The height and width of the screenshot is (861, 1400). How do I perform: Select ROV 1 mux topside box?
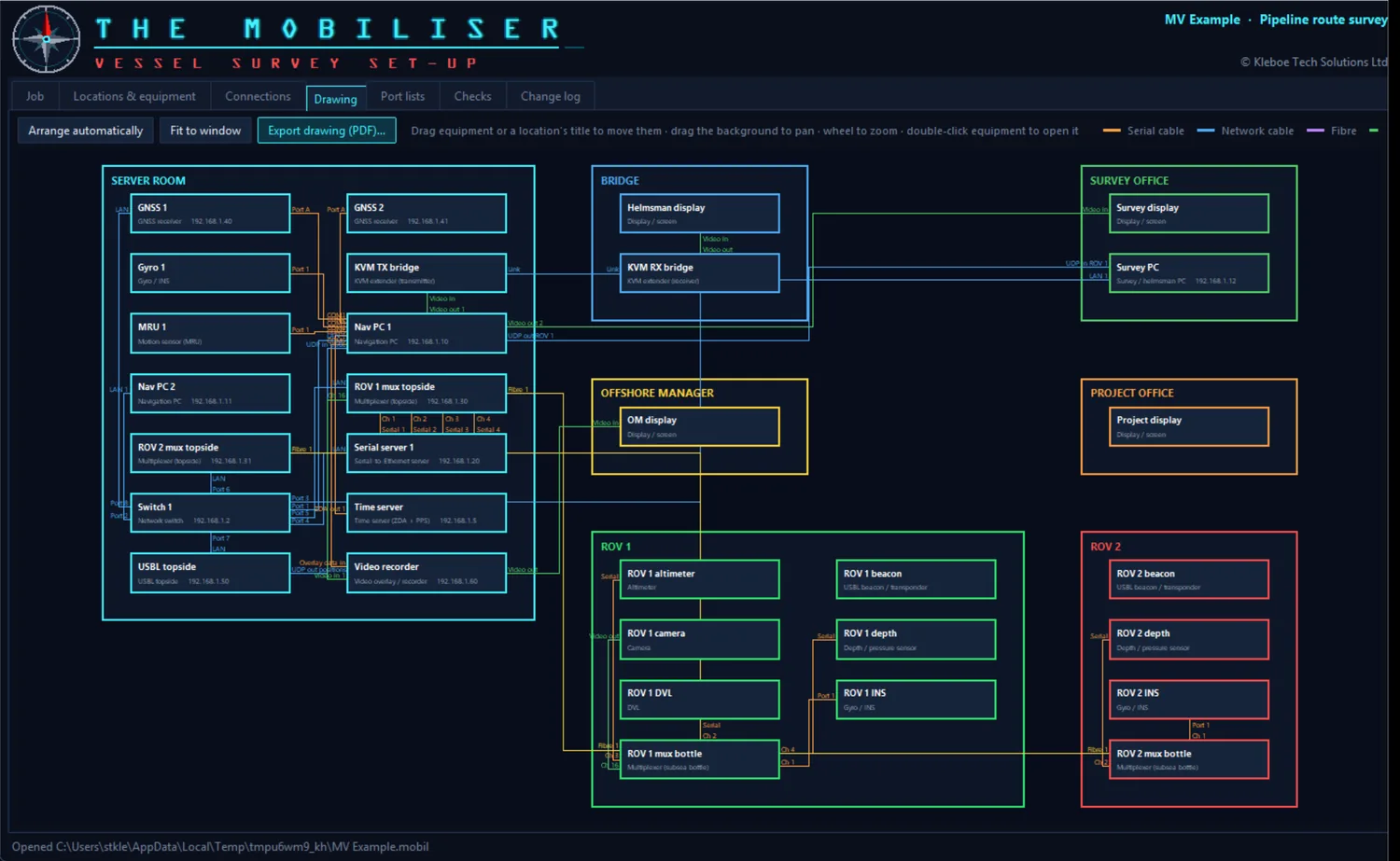point(427,393)
